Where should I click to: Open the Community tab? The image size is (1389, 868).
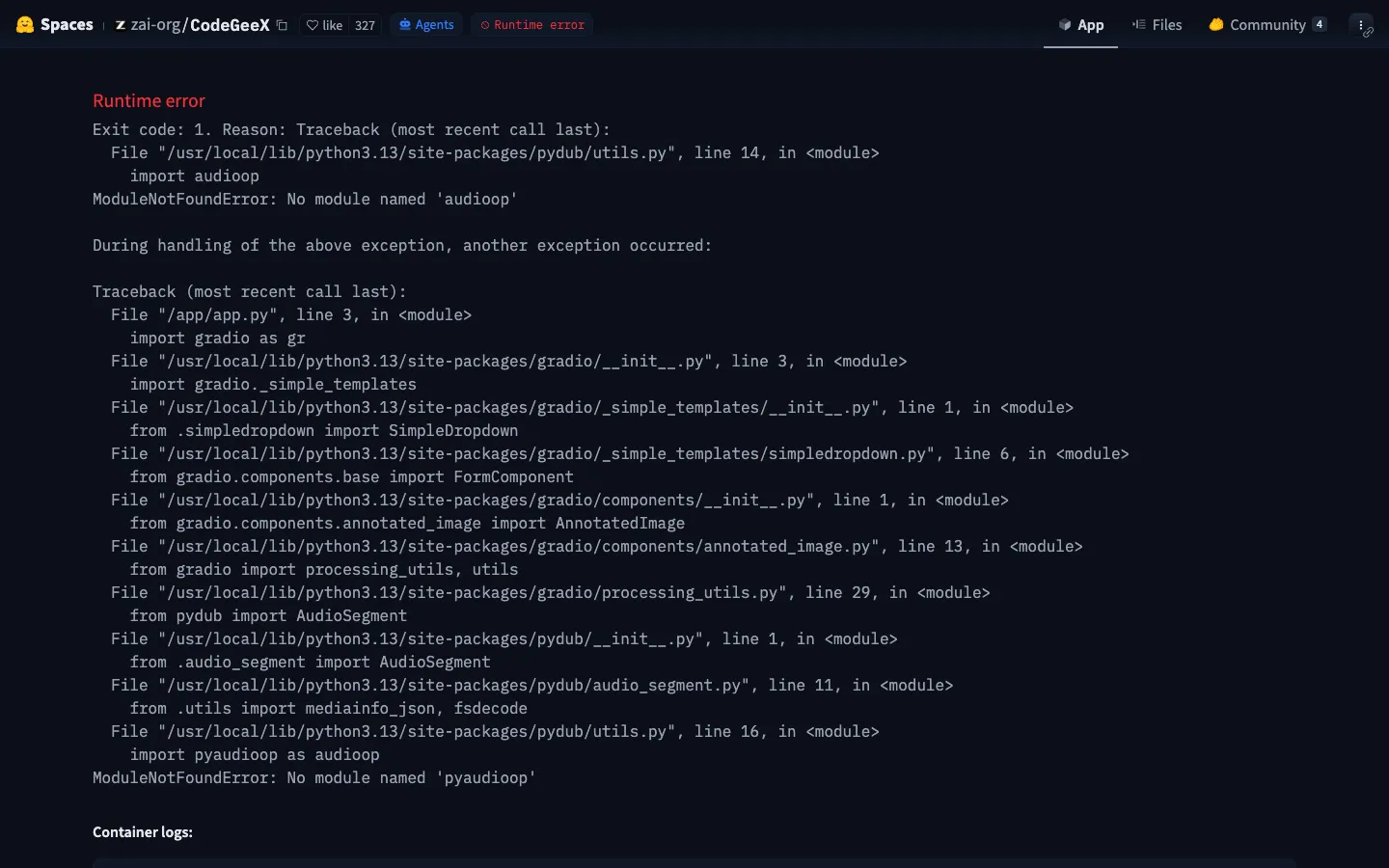(x=1267, y=25)
